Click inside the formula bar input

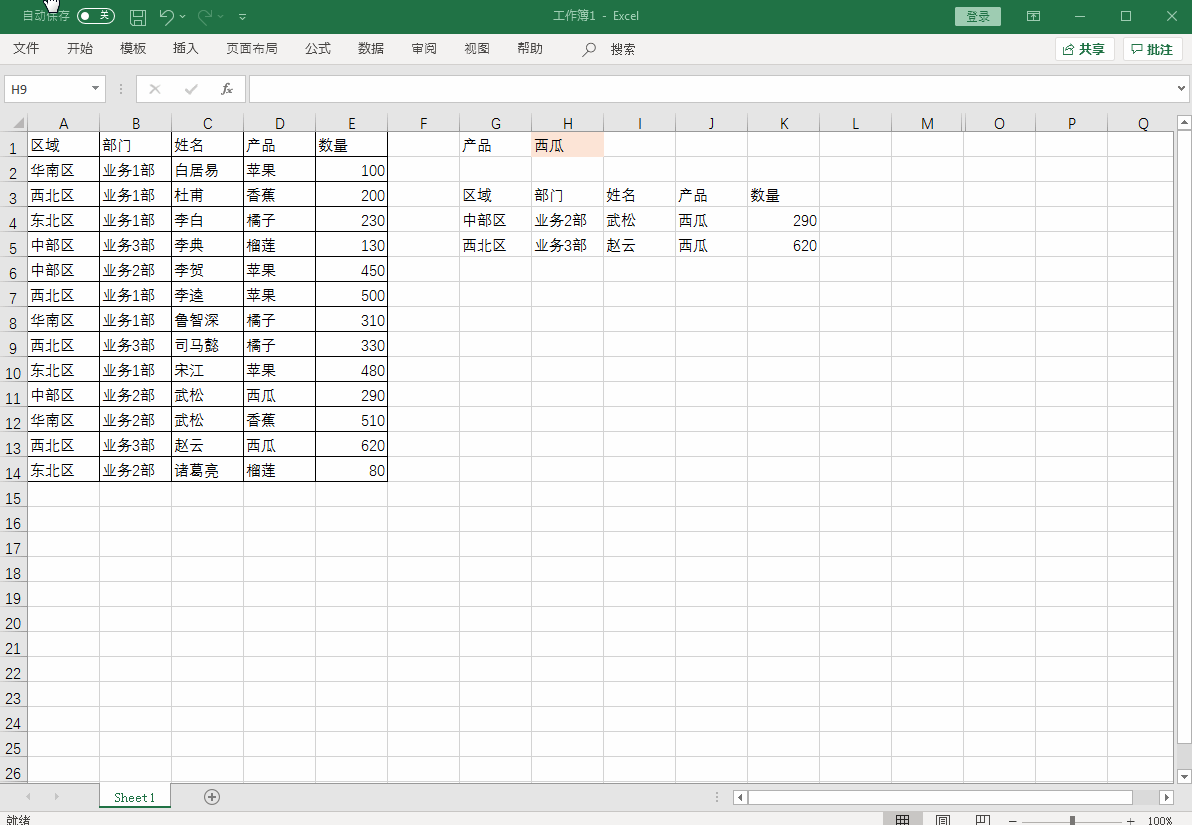click(x=711, y=89)
